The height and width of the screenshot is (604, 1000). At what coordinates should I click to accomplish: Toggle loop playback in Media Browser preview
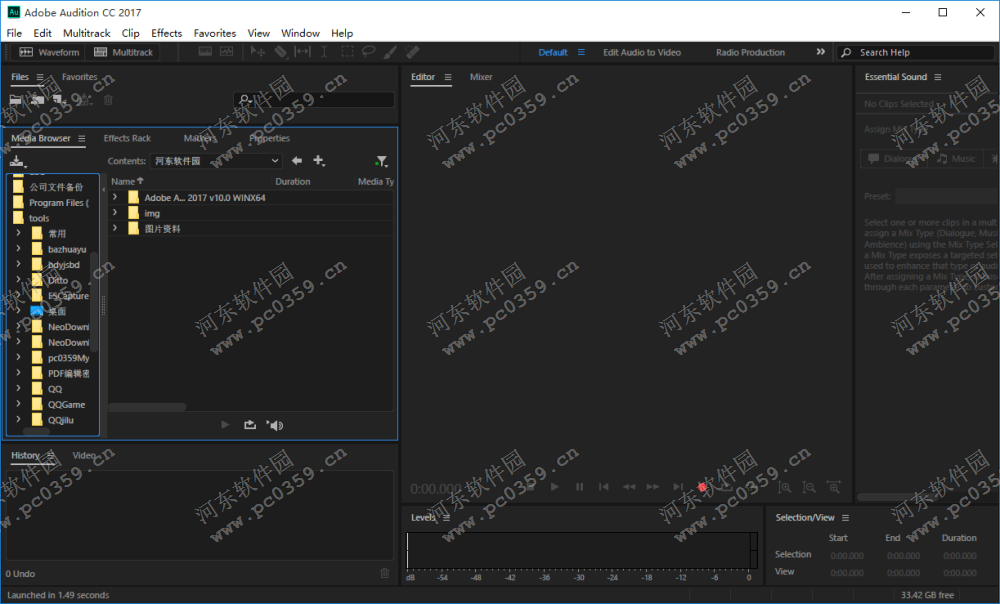pos(249,424)
